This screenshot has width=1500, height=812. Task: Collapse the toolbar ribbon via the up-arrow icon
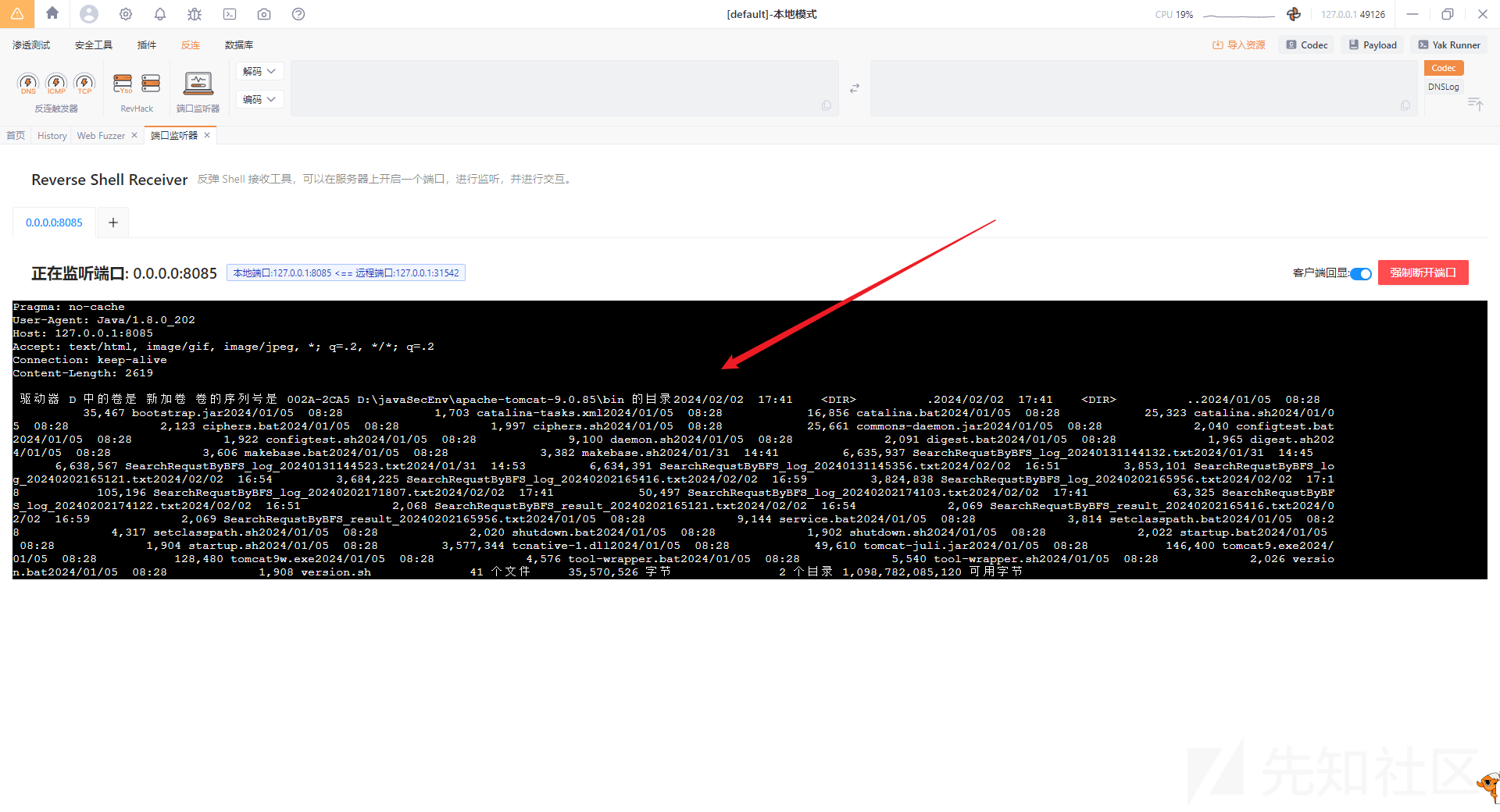pos(1475,103)
